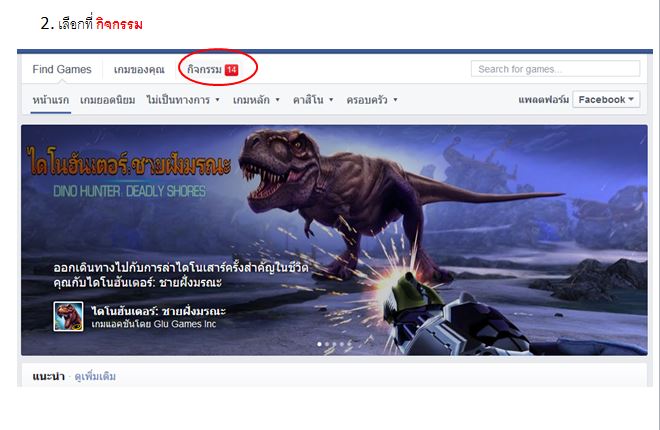The height and width of the screenshot is (430, 660).
Task: Click the Dino Hunter game icon thumbnail
Action: coord(68,316)
